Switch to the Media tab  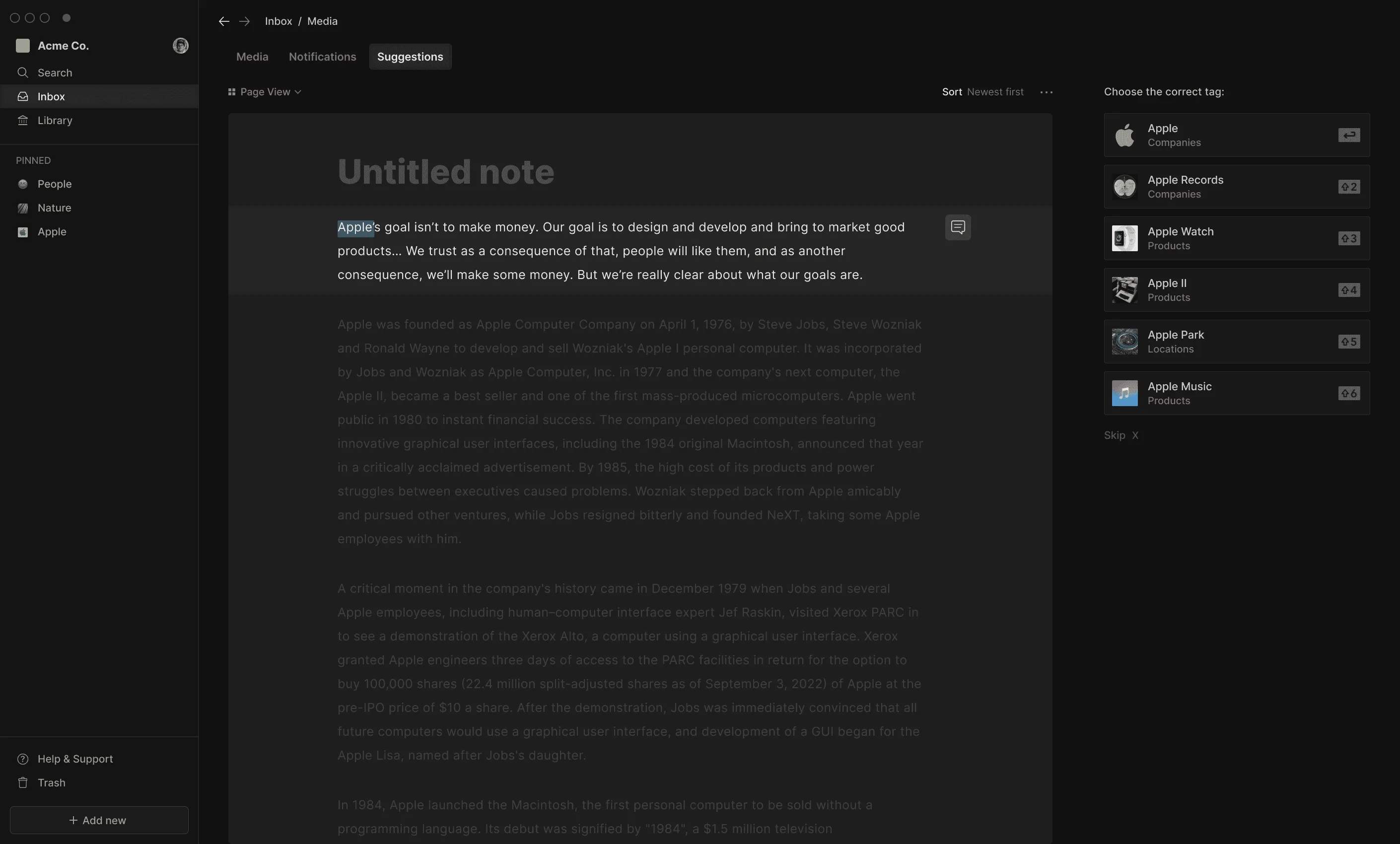coord(252,57)
